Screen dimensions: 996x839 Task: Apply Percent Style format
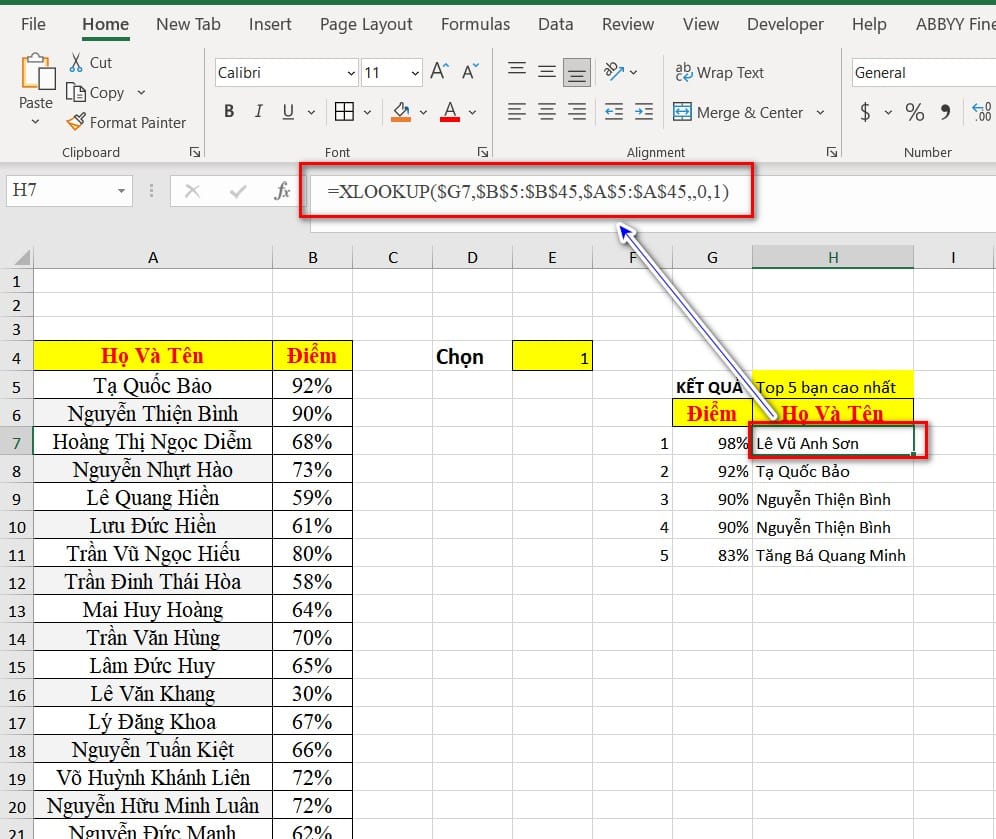(915, 112)
